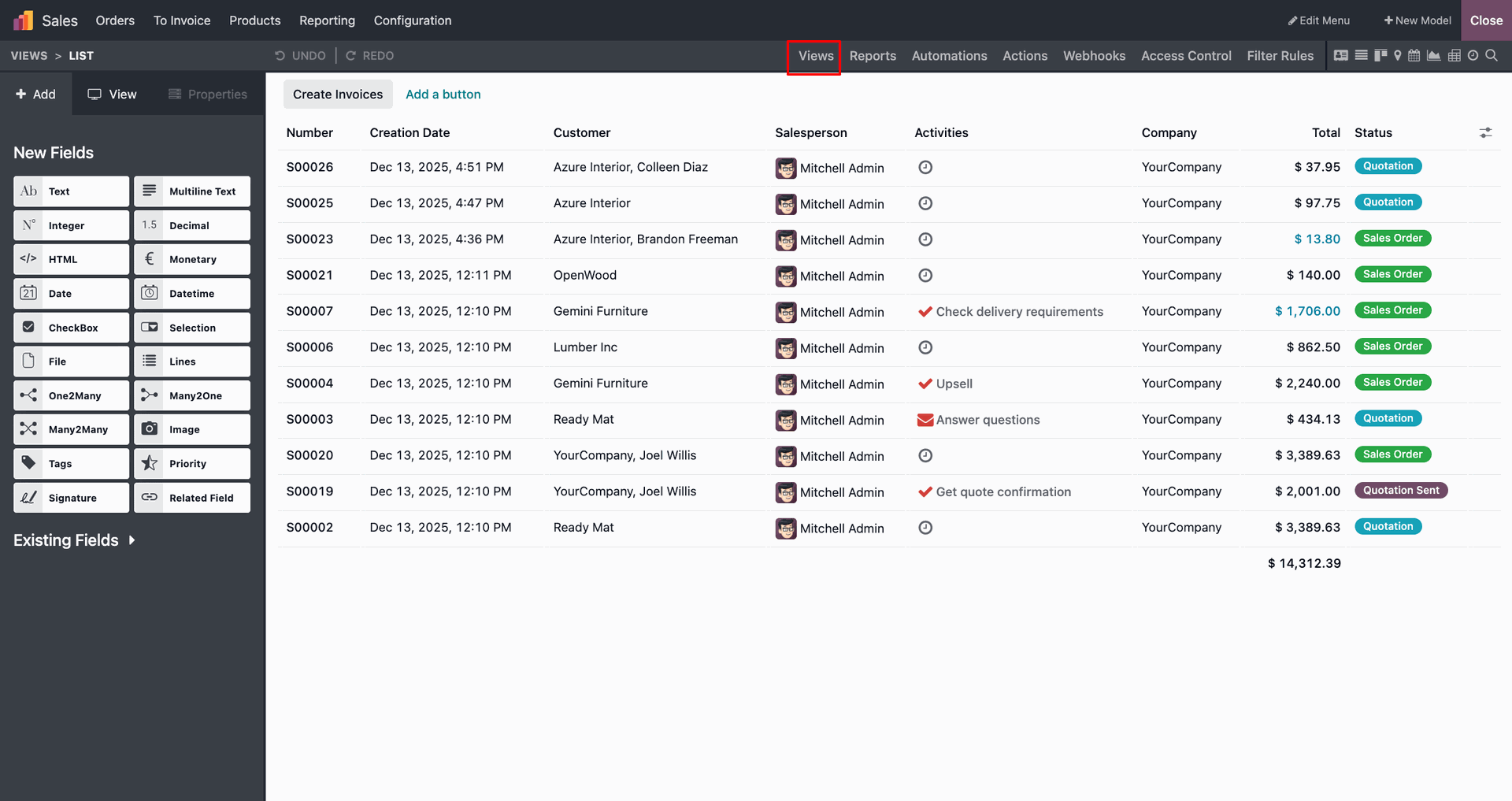Add an Image field
1512x801 pixels.
click(192, 429)
